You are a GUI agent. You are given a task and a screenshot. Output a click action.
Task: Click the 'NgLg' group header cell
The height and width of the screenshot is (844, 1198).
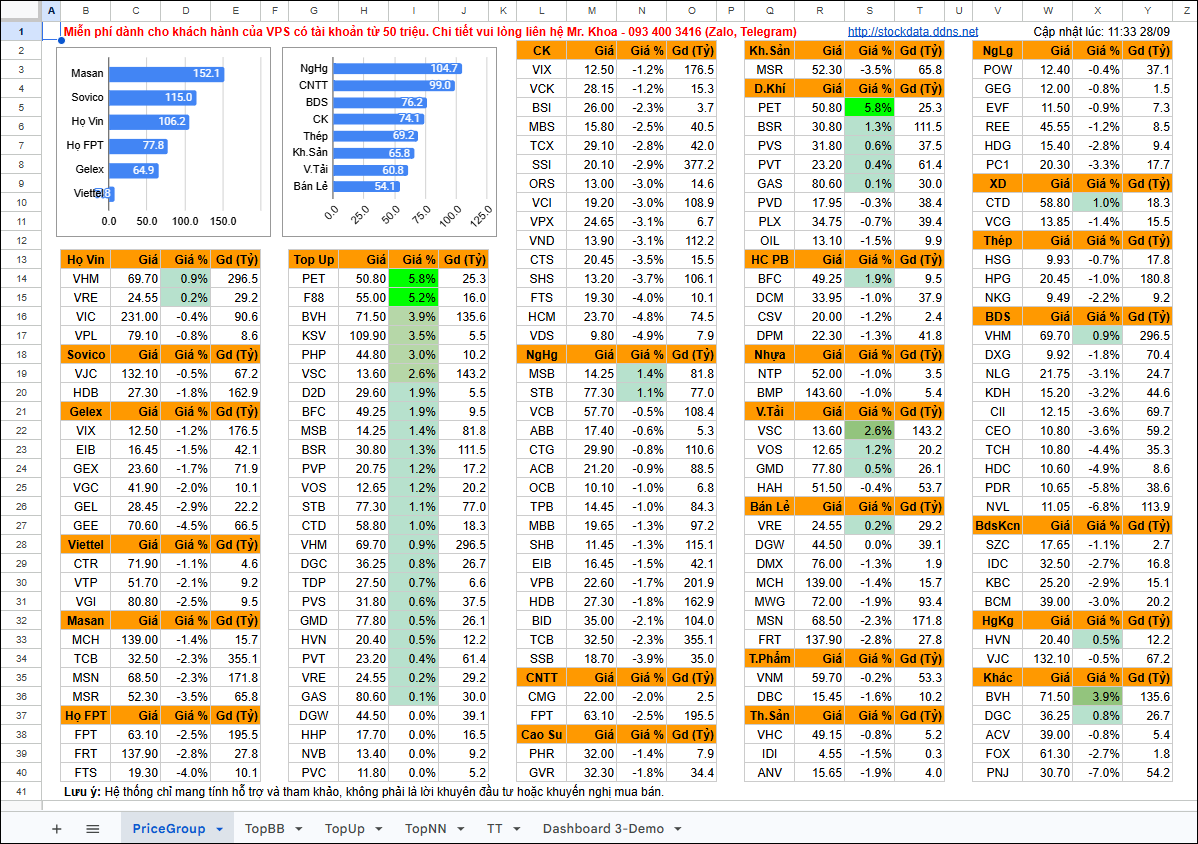(997, 50)
